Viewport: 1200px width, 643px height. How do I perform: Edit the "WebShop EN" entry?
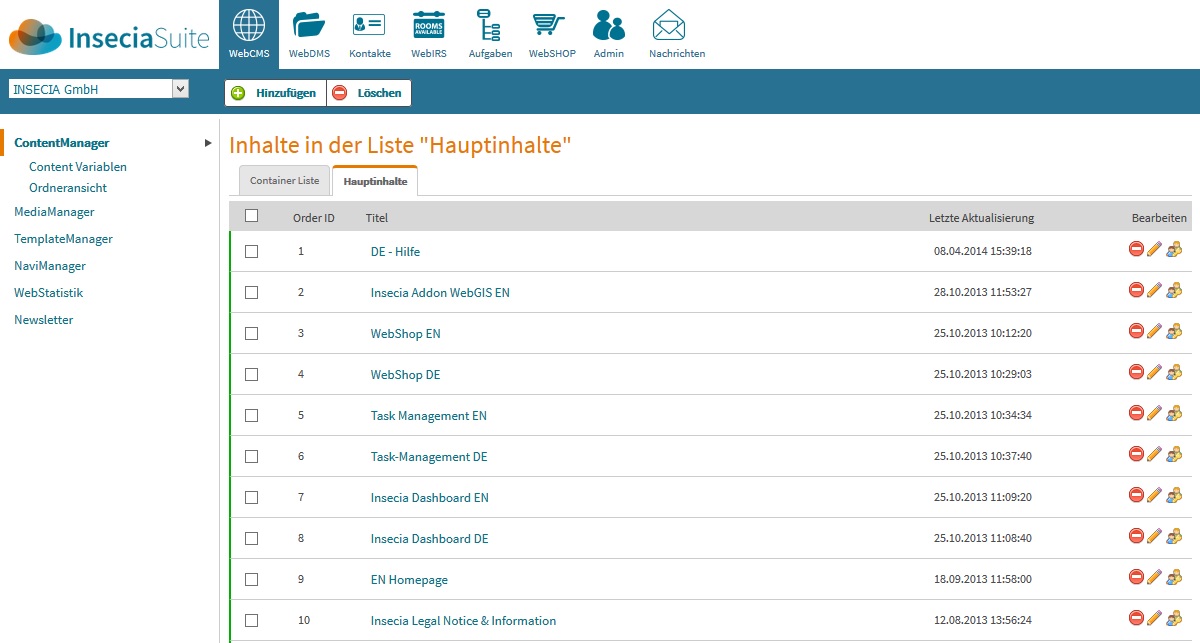(1154, 331)
